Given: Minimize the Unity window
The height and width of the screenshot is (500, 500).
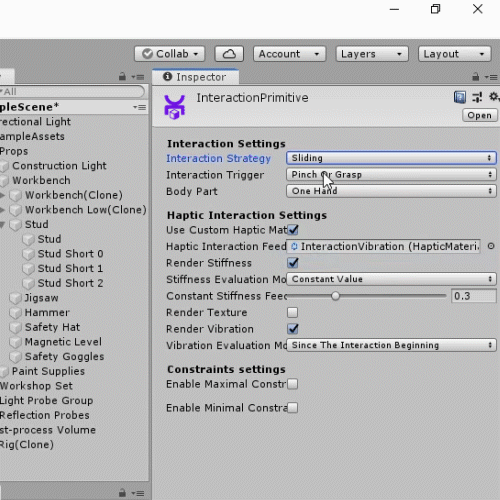Looking at the screenshot, I should point(394,9).
